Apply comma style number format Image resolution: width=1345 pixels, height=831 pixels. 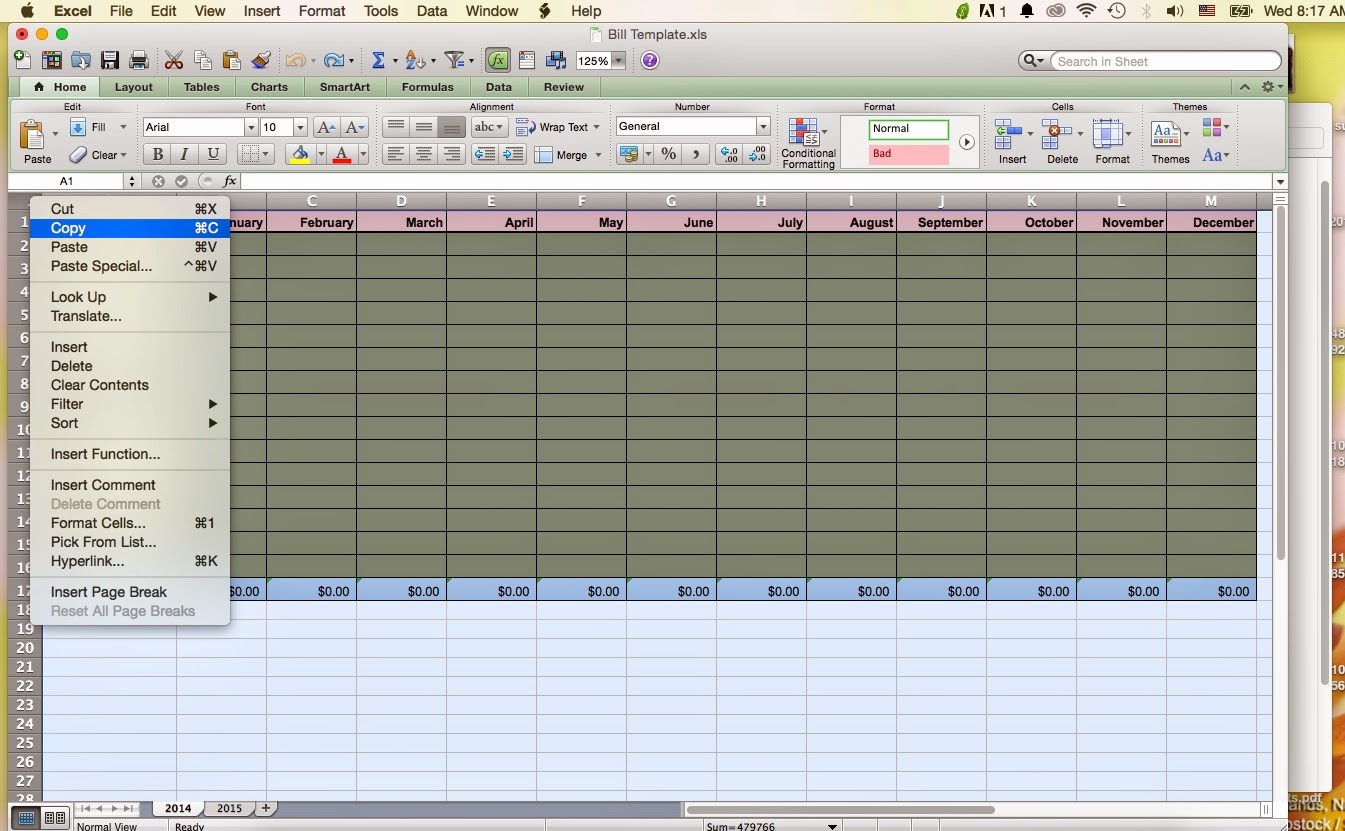coord(697,154)
